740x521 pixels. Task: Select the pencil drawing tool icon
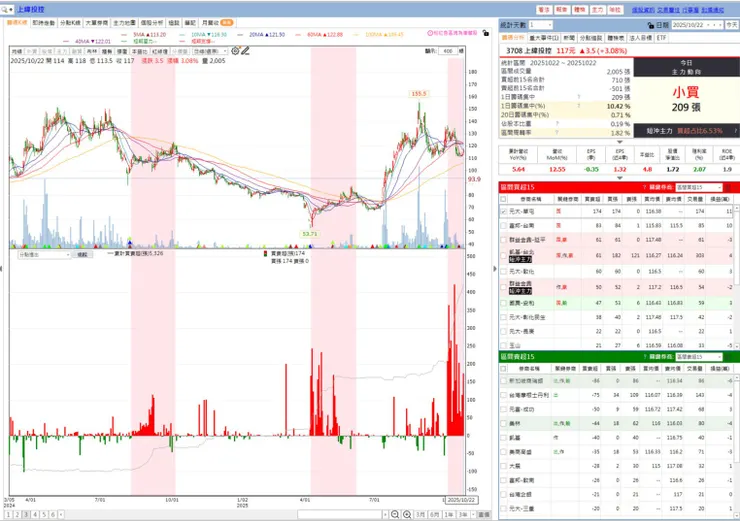tap(245, 50)
